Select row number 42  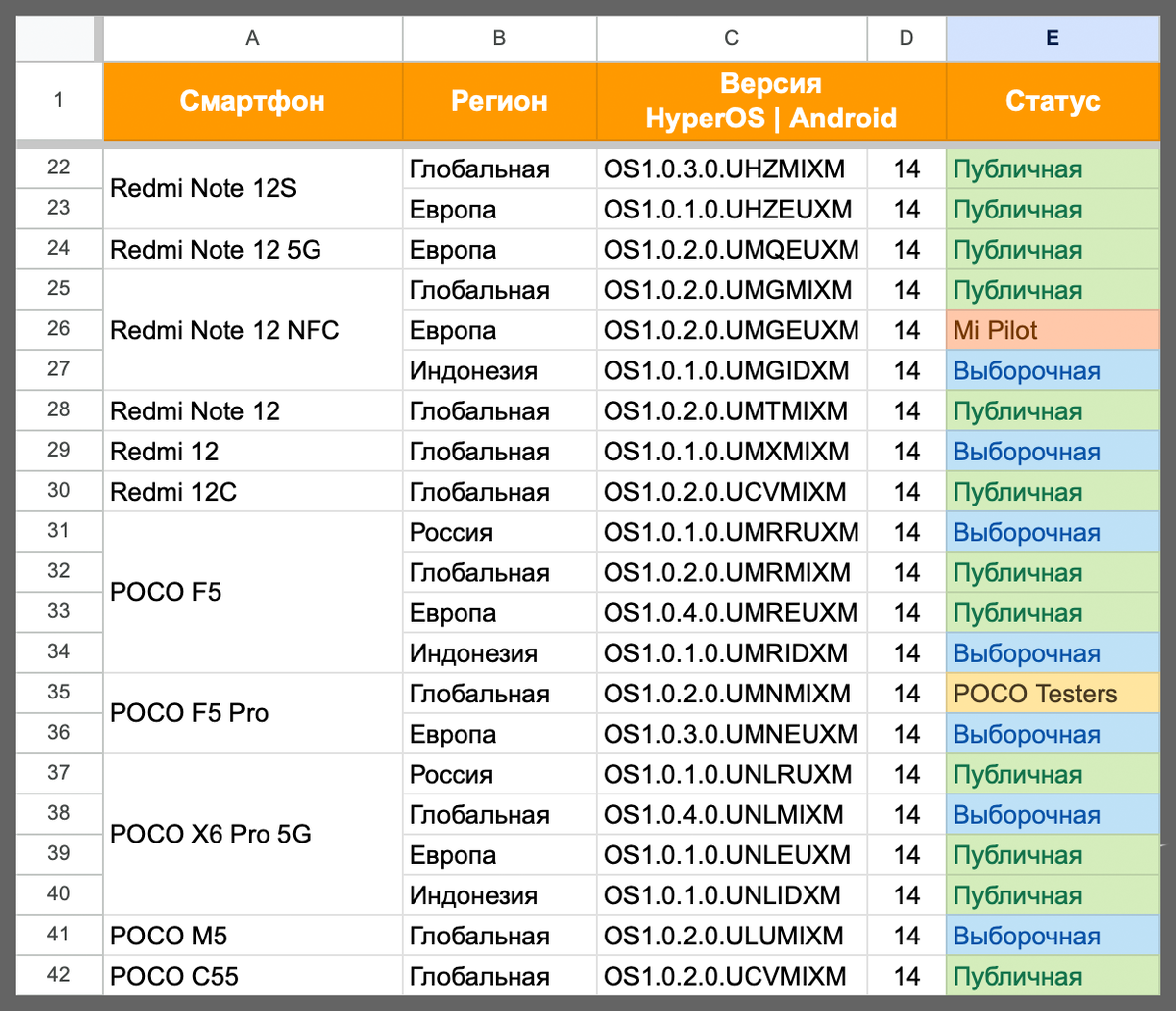coord(59,976)
